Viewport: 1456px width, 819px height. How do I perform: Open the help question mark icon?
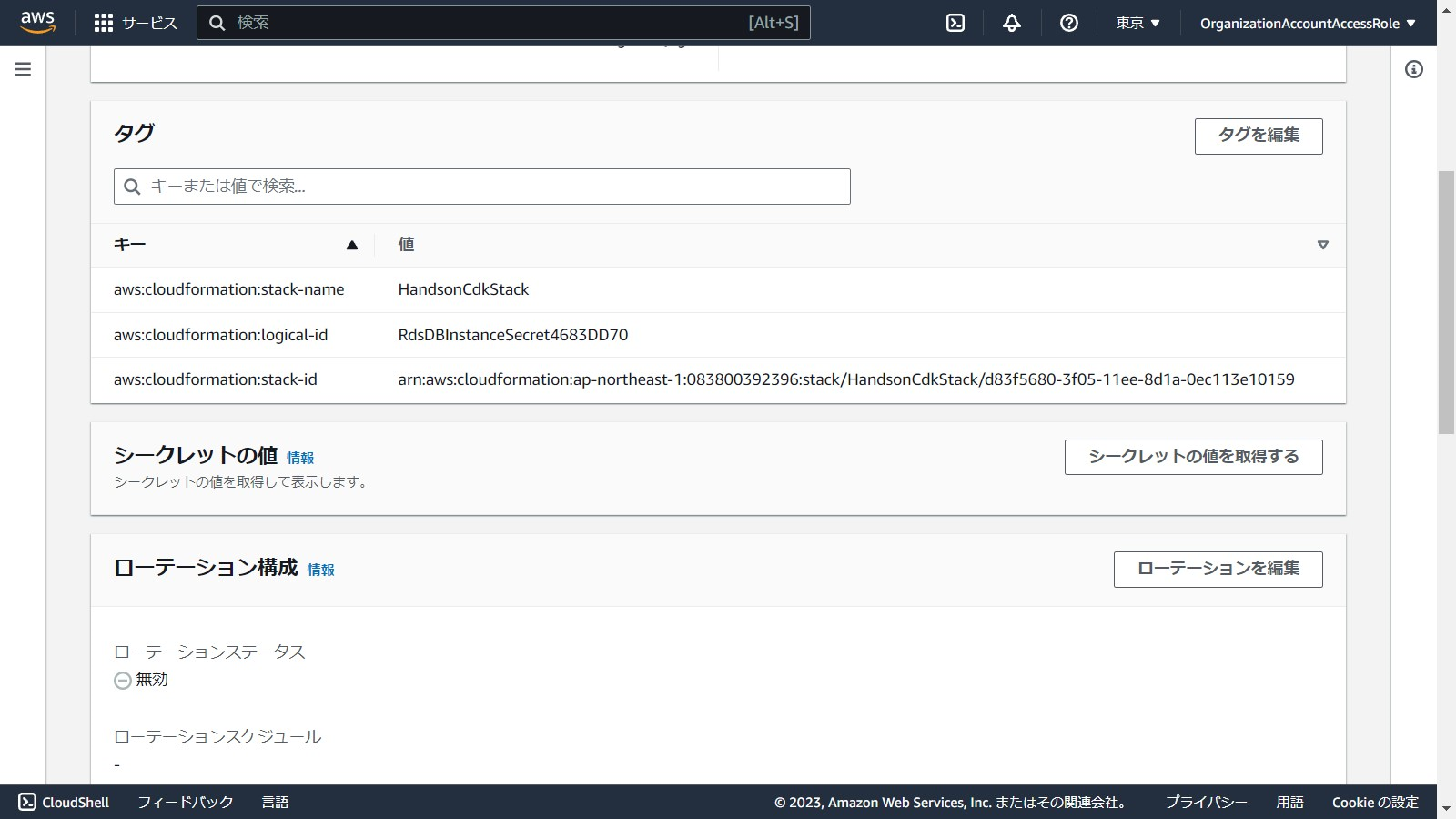point(1069,23)
